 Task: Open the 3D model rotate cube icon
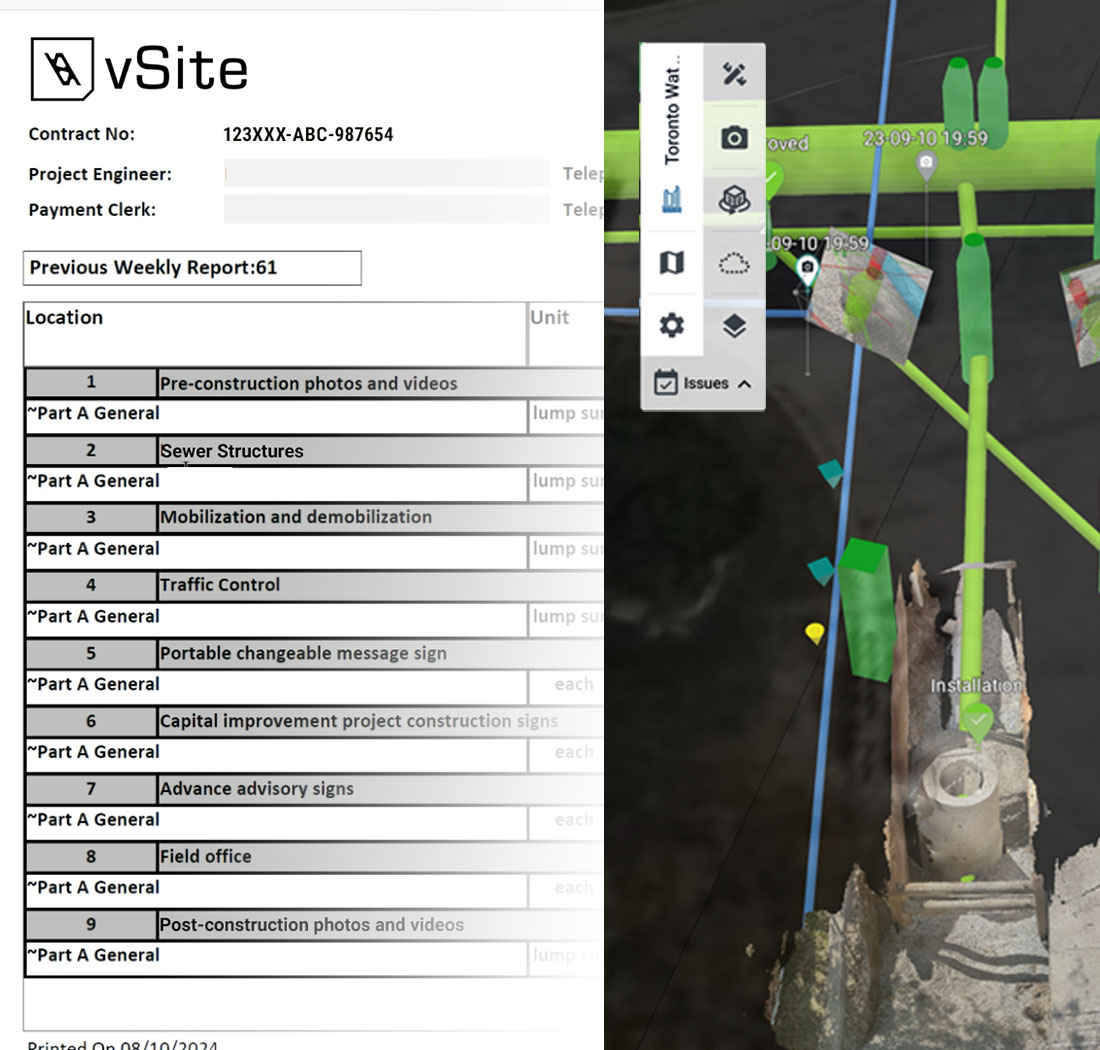pos(734,200)
